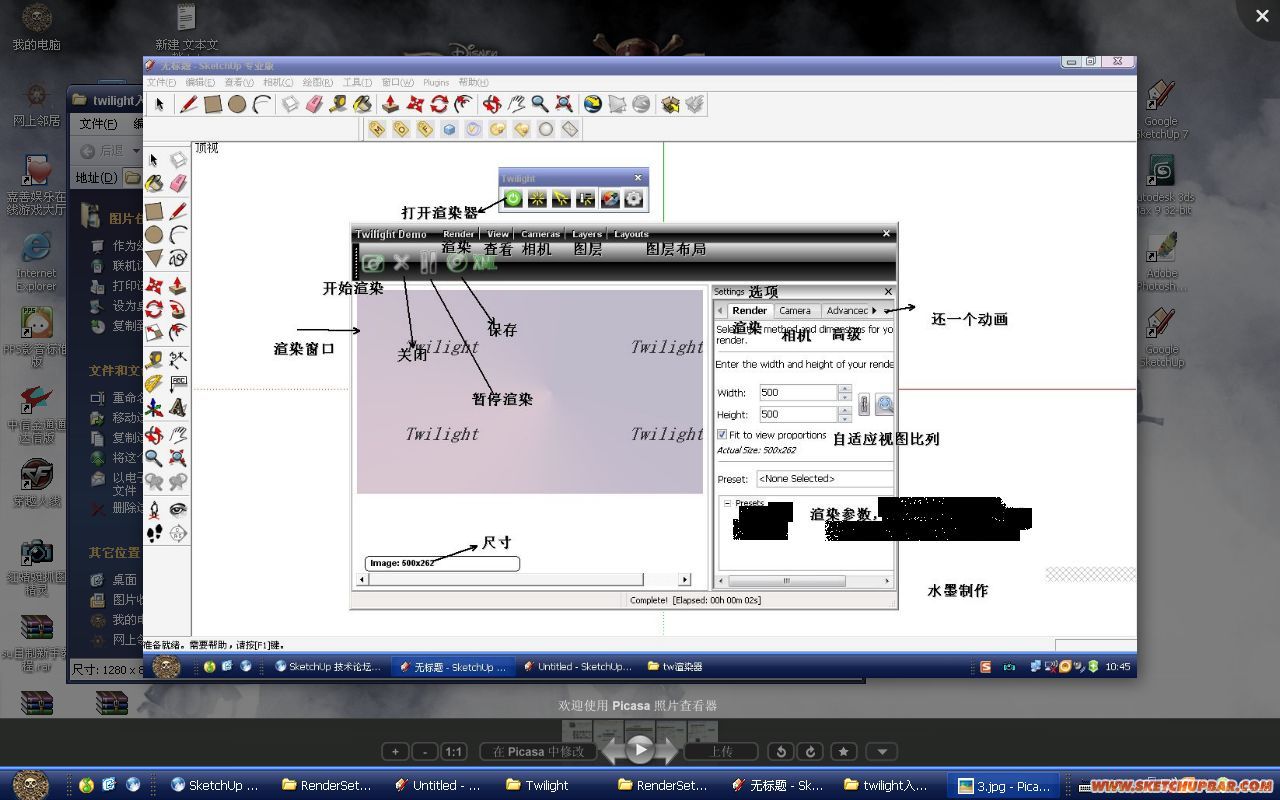Open SketchUp's 相机(C) menu
Screen dimensions: 1280x800
(x=278, y=82)
